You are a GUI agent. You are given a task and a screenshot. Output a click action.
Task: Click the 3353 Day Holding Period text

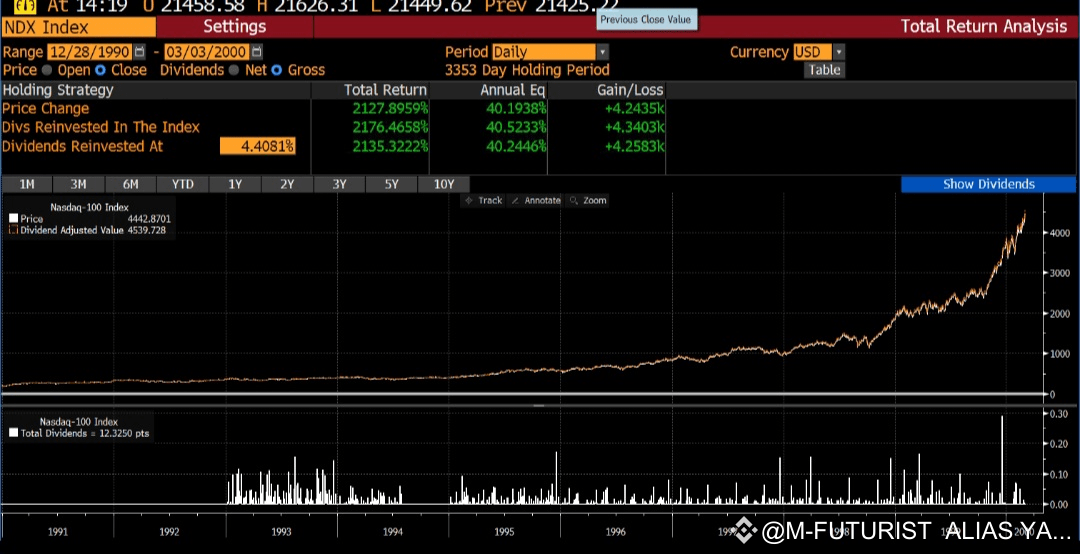click(x=527, y=70)
